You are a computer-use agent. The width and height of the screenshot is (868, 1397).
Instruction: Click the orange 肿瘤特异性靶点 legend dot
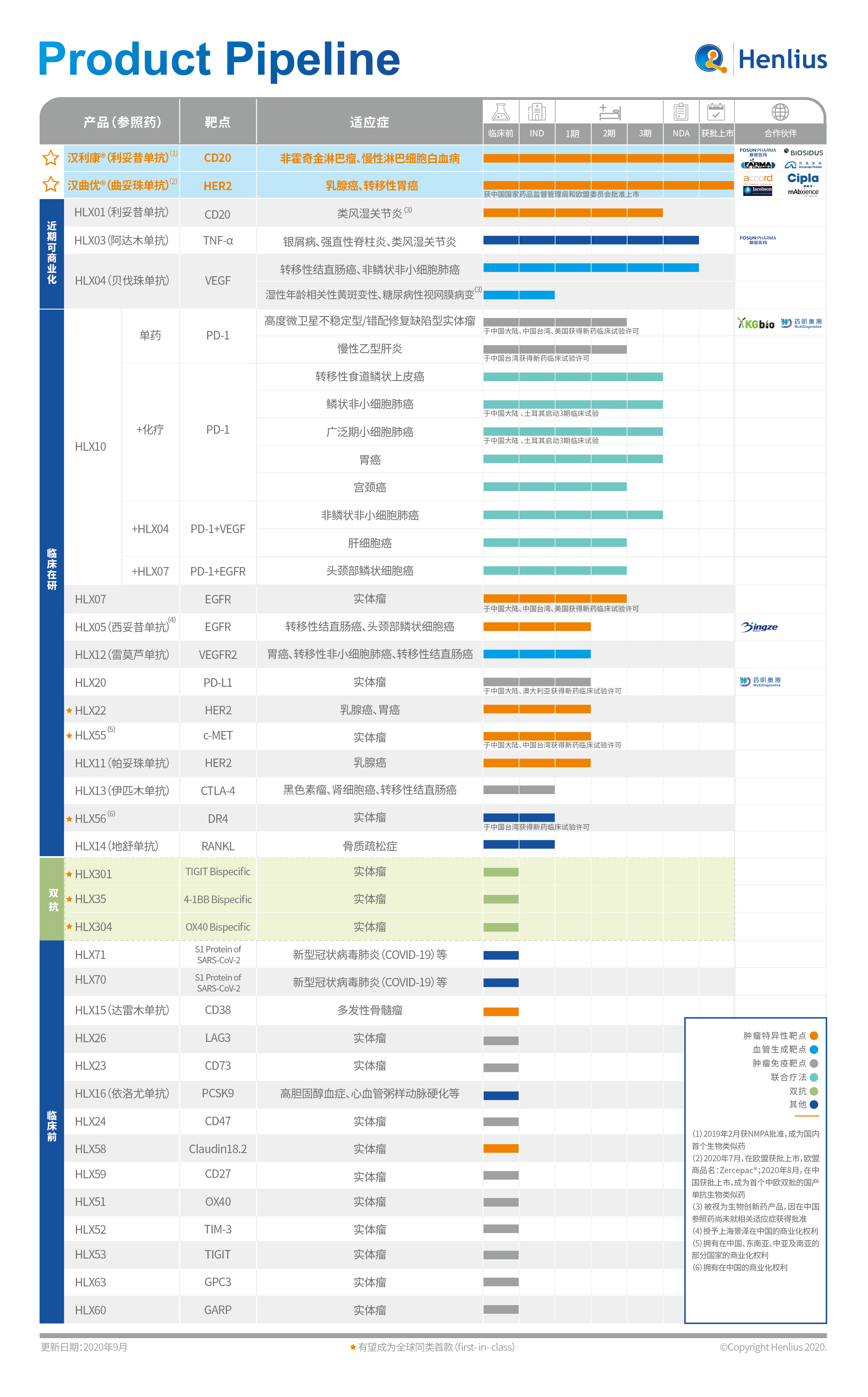pos(814,1036)
